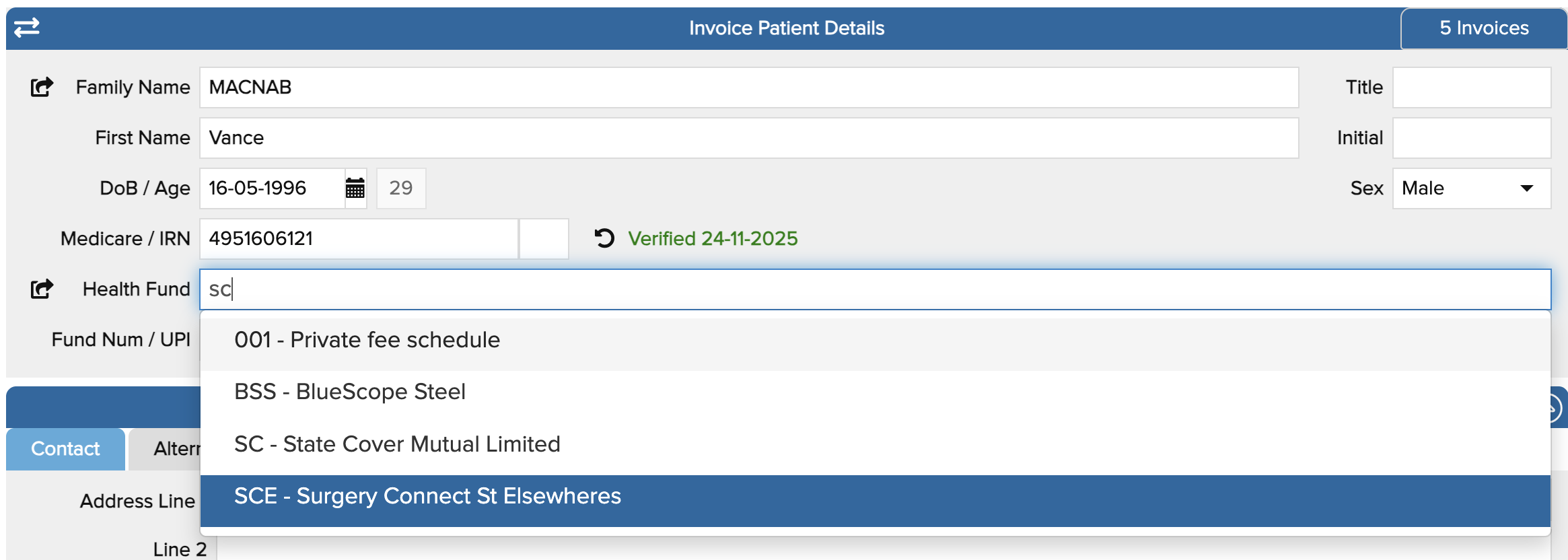Click the Health Fund search field
The image size is (1568, 560).
point(875,289)
